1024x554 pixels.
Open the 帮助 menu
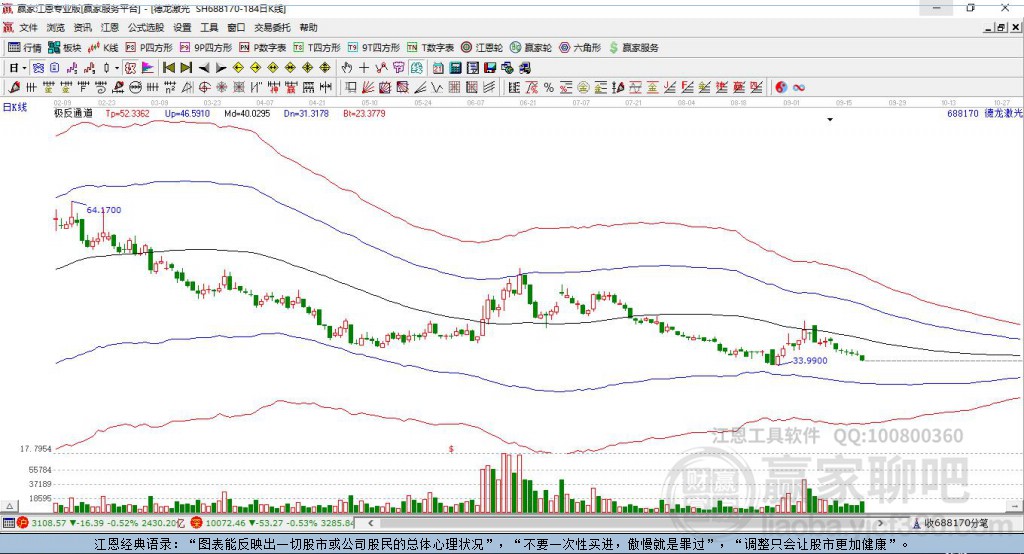click(x=308, y=27)
